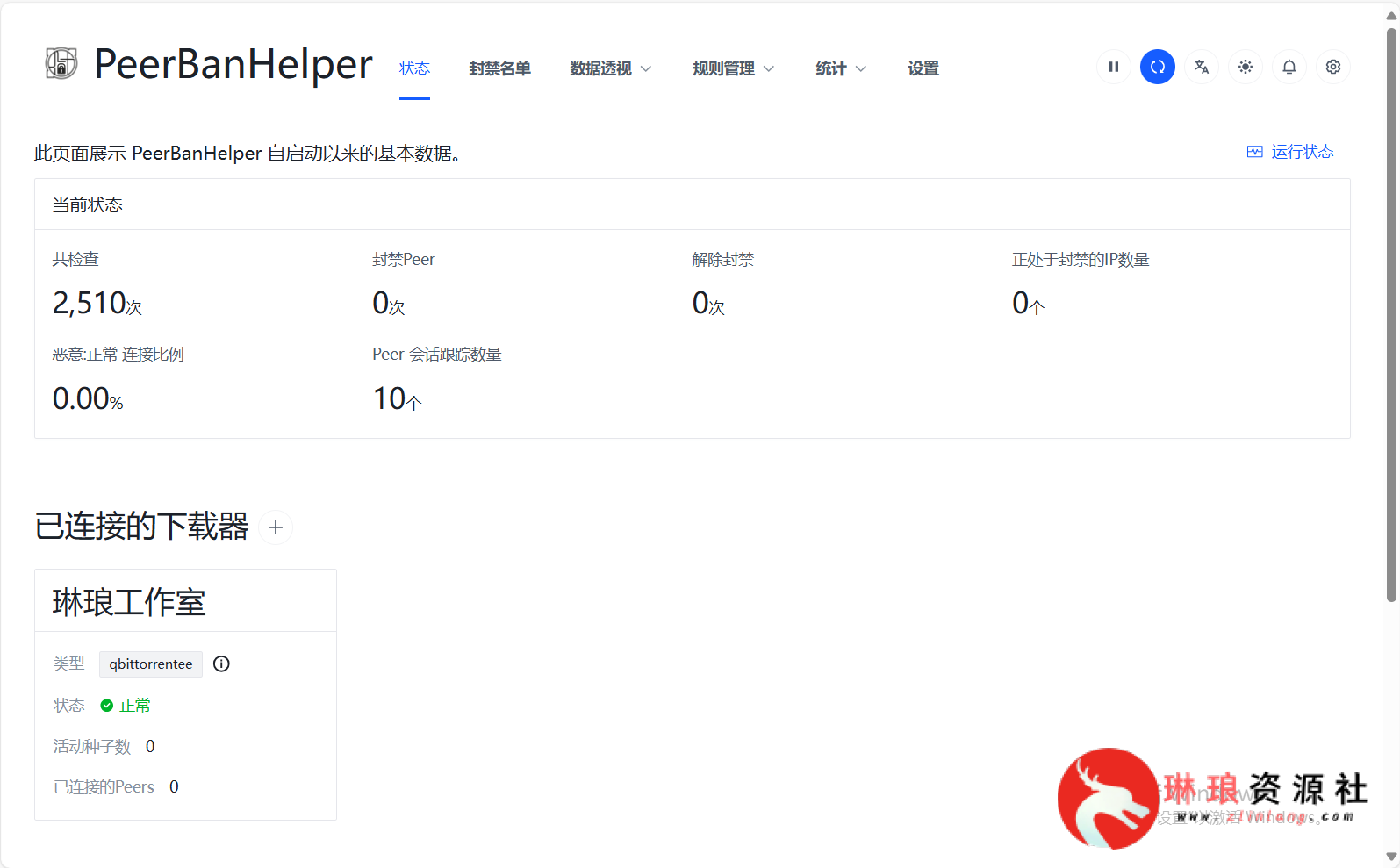This screenshot has width=1400, height=868.
Task: Click the 当前状态 card header
Action: coord(693,204)
